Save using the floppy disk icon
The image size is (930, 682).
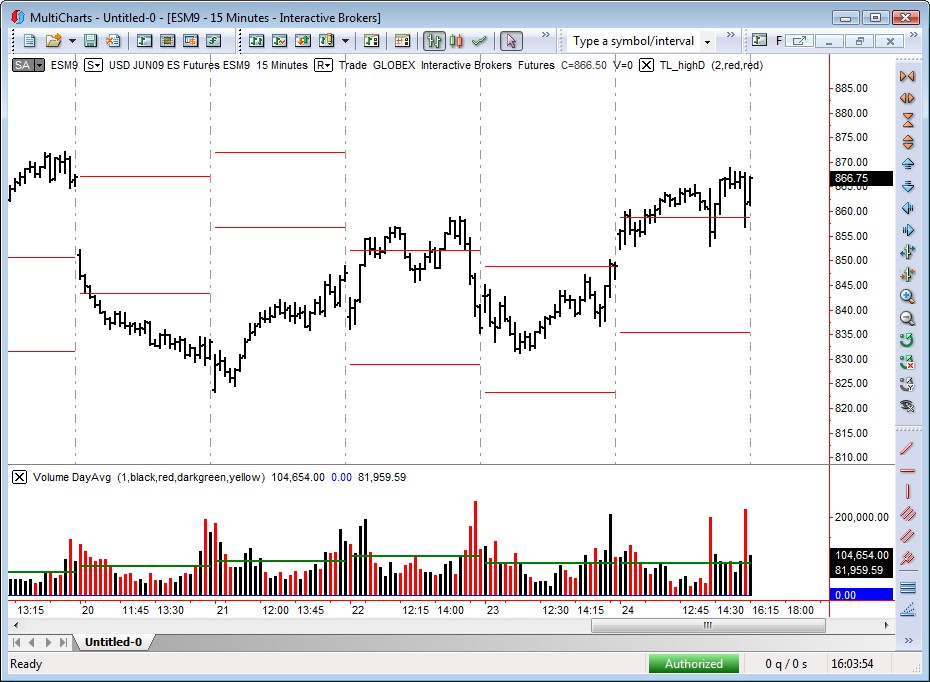pos(90,41)
